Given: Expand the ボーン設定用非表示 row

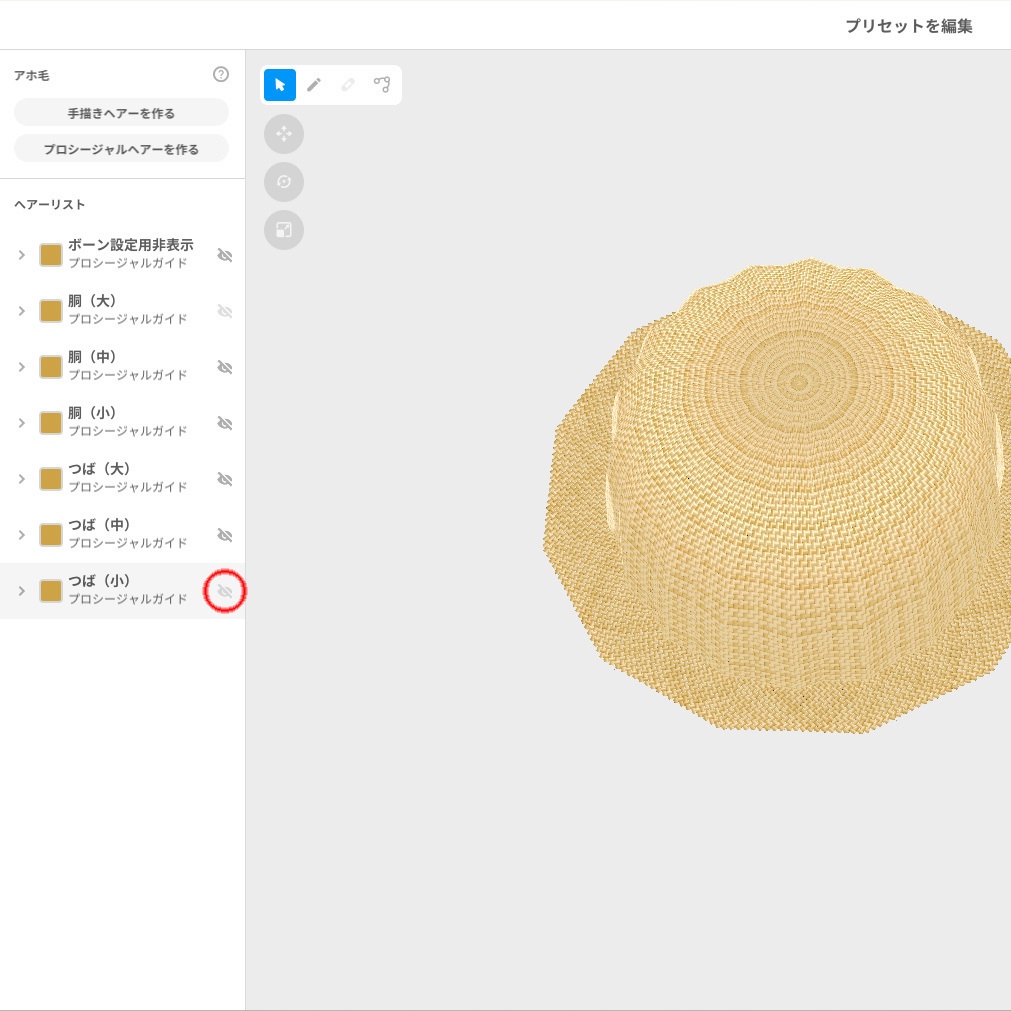Looking at the screenshot, I should 21,255.
